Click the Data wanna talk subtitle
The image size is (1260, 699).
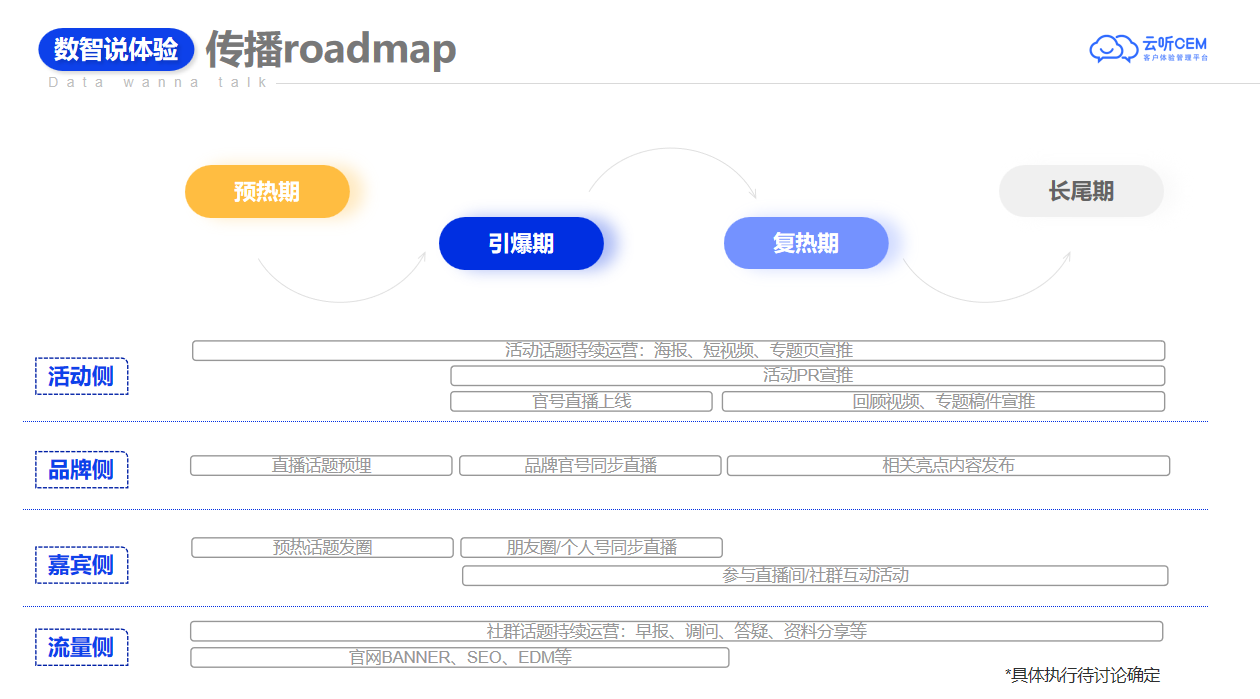pyautogui.click(x=158, y=82)
